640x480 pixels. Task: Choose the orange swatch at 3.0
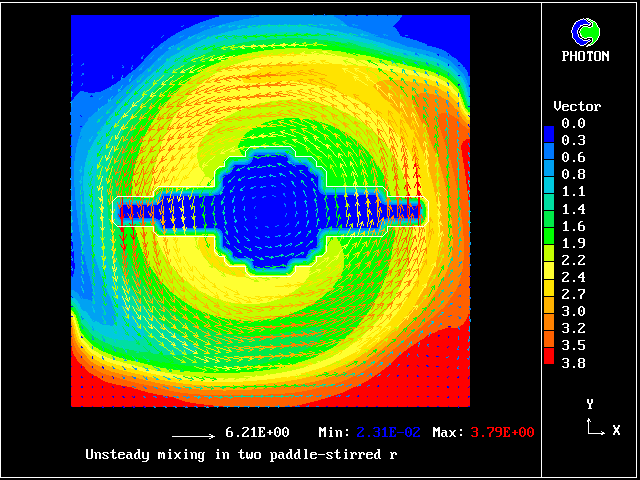point(548,313)
